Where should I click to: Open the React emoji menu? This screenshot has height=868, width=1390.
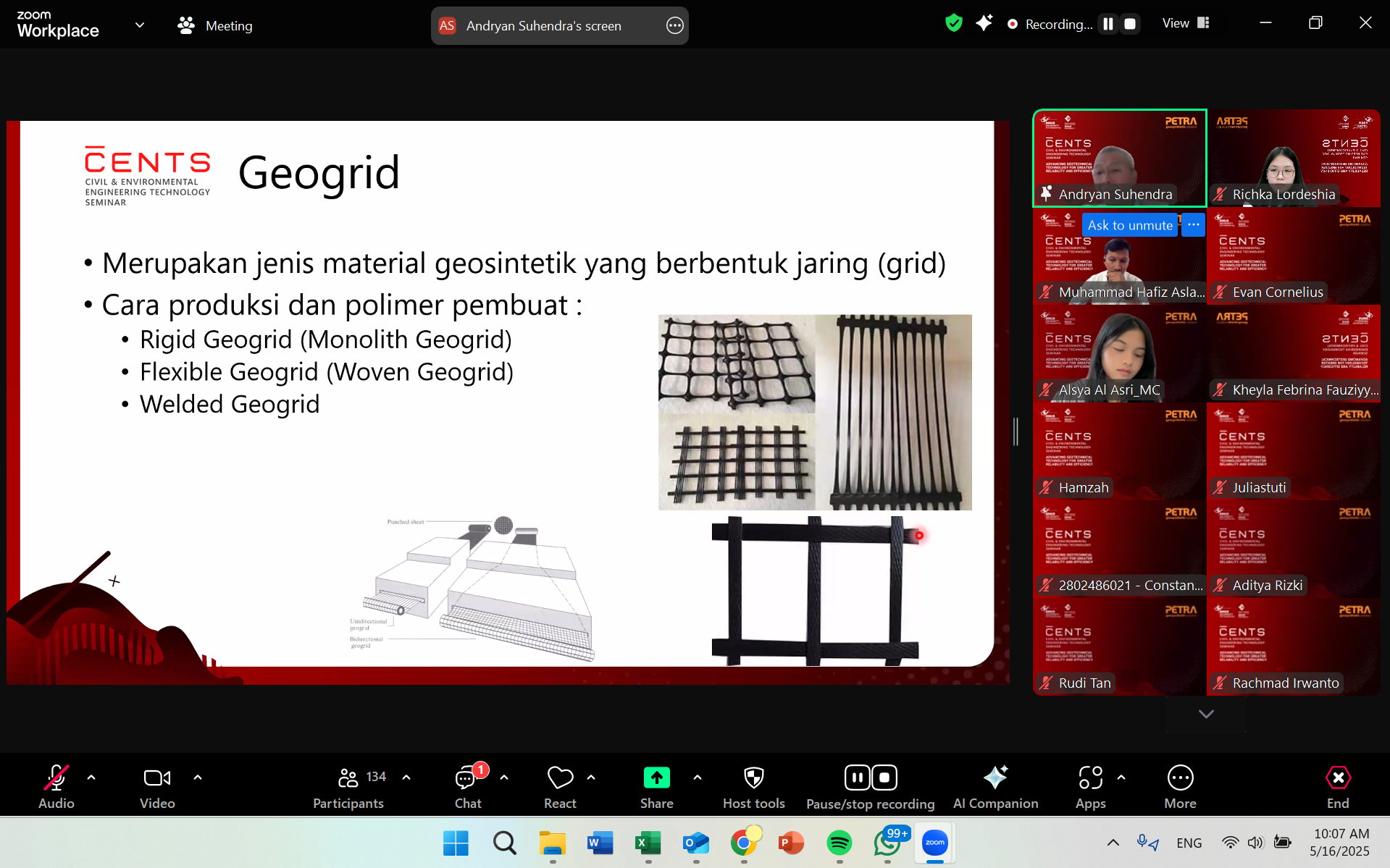pyautogui.click(x=560, y=786)
